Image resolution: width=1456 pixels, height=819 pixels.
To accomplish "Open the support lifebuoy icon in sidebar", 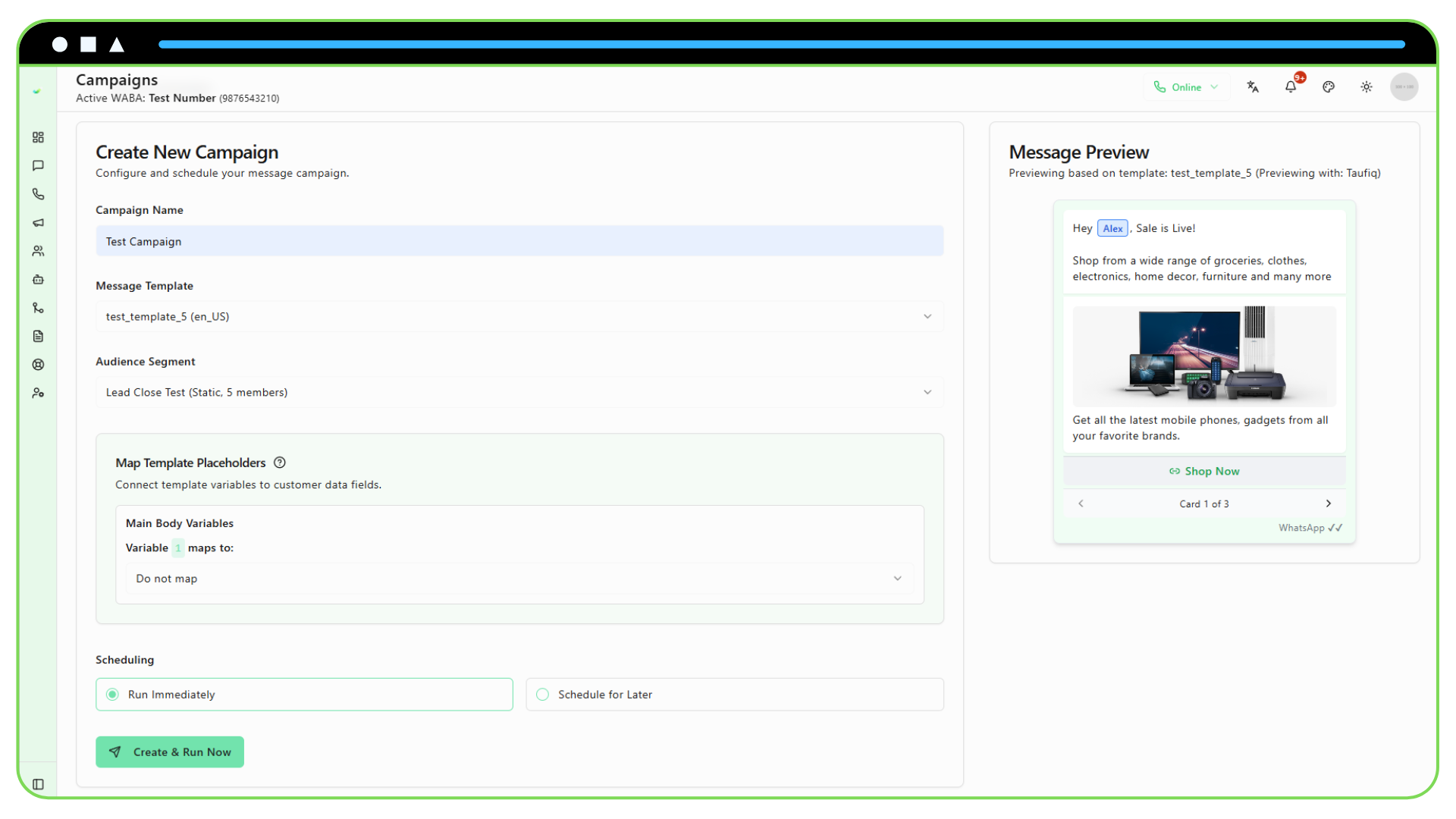I will click(x=38, y=365).
